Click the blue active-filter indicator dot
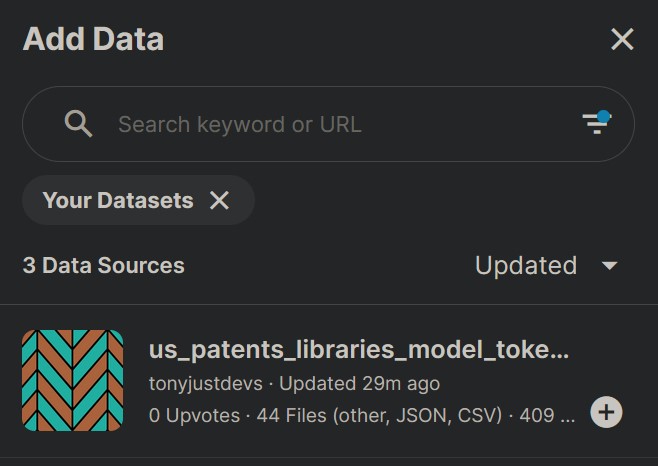This screenshot has width=658, height=466. coord(603,116)
